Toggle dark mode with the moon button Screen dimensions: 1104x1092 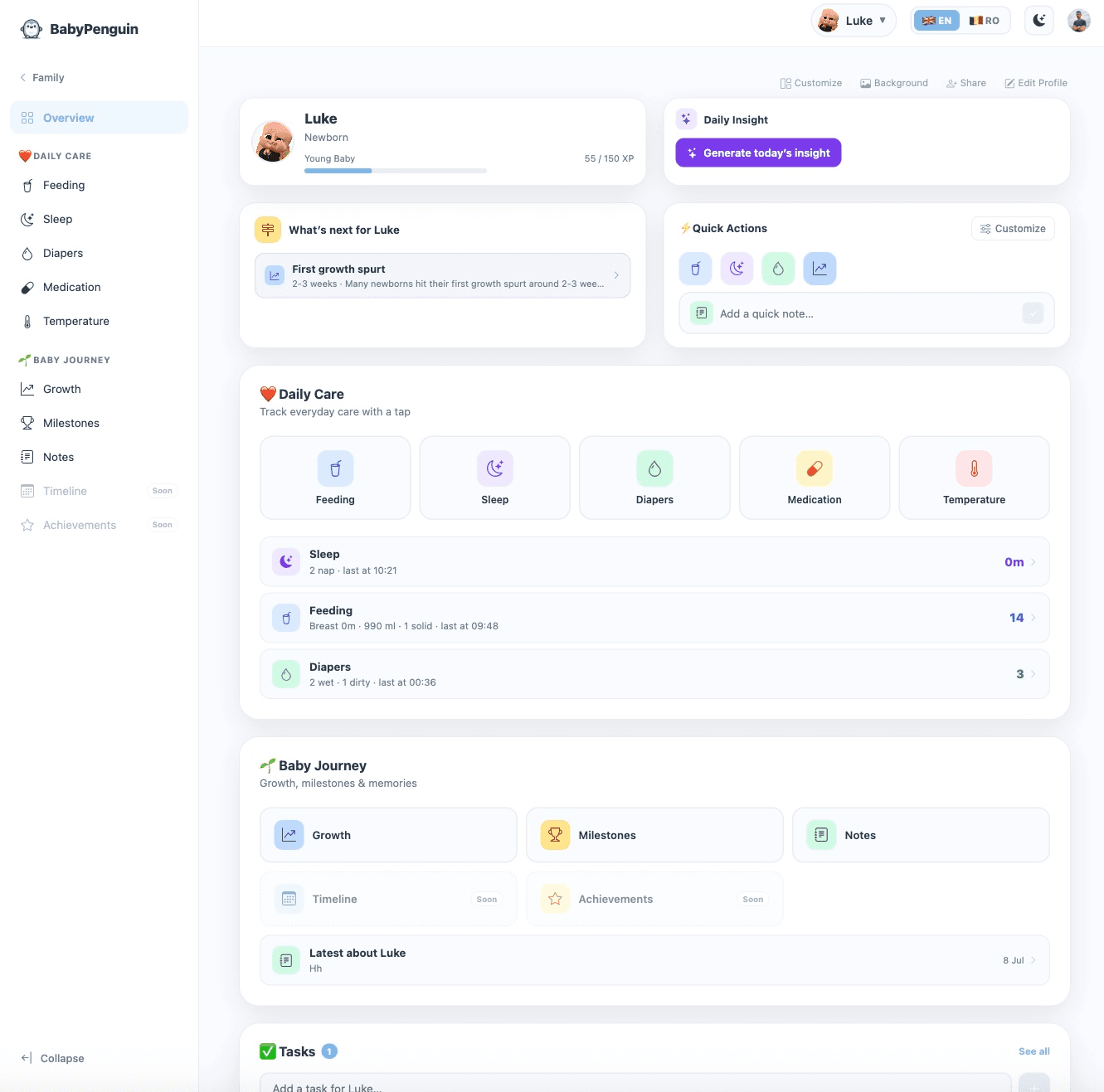click(x=1039, y=21)
